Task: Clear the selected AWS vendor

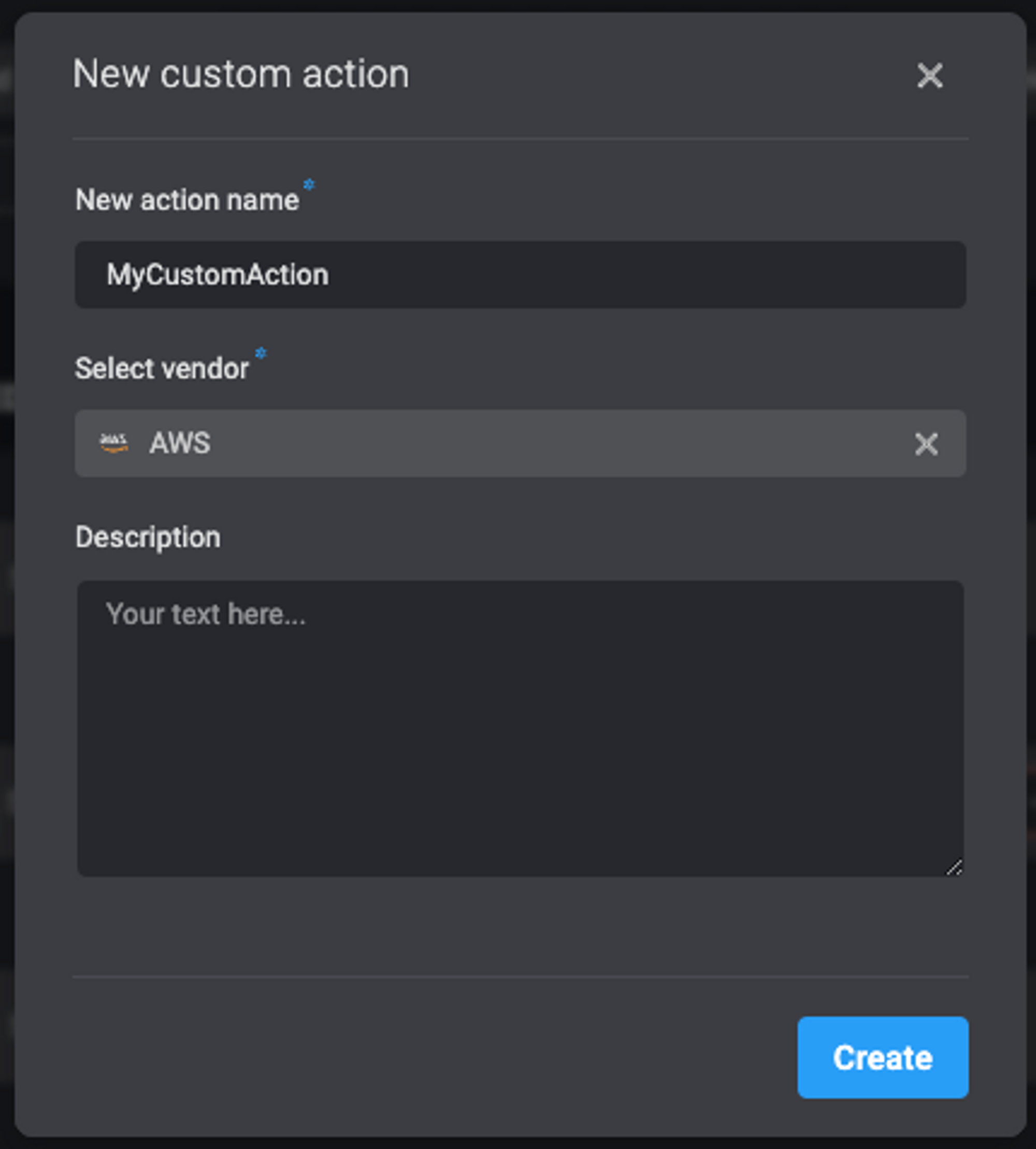Action: point(926,444)
